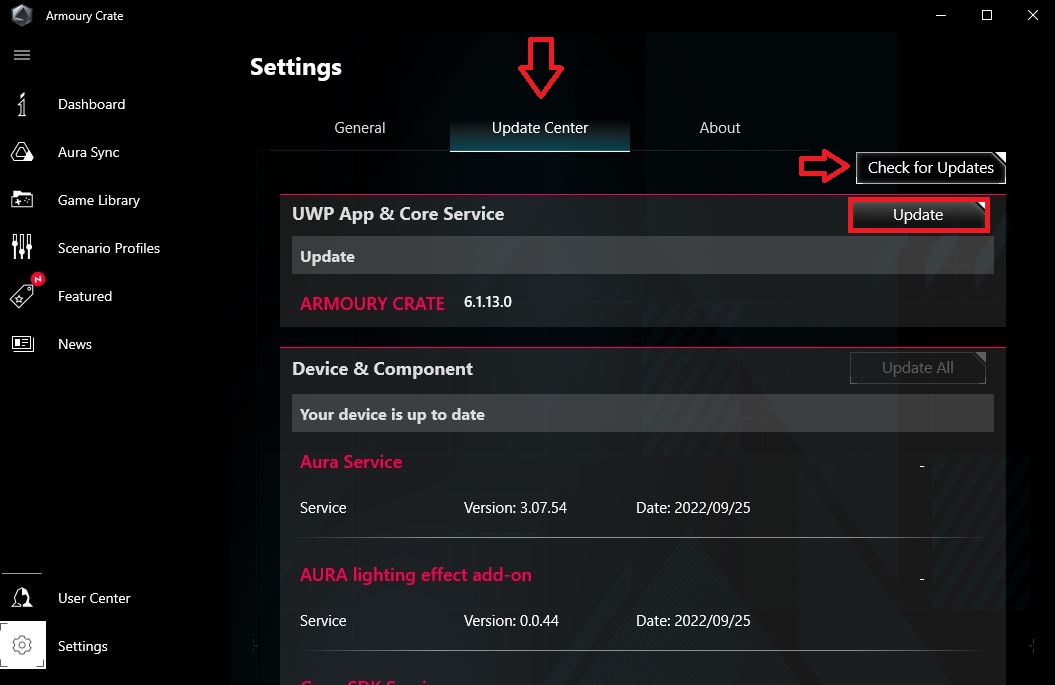Open Aura Sync icon in sidebar
Image resolution: width=1055 pixels, height=685 pixels.
pyautogui.click(x=22, y=152)
